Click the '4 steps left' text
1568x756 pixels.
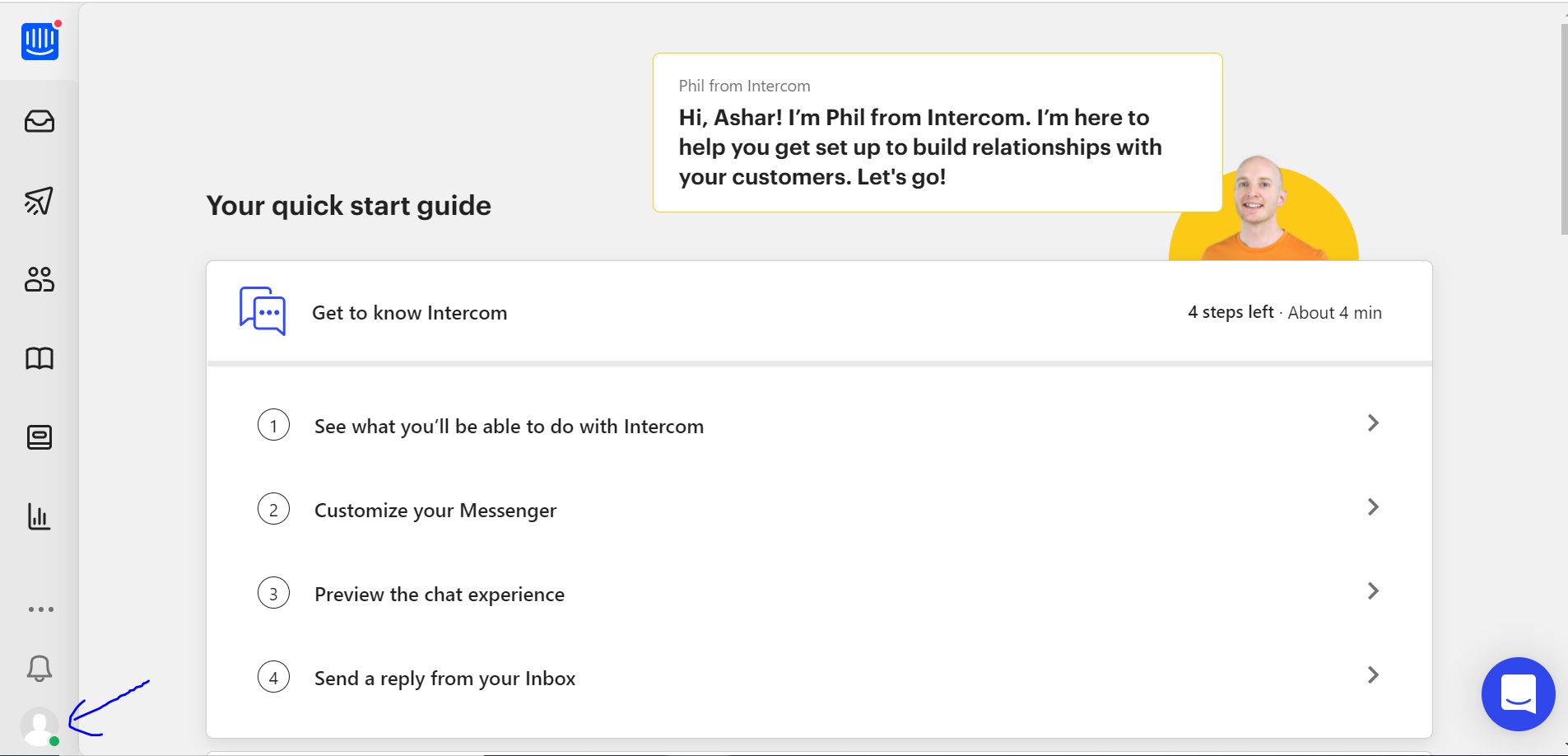1231,312
